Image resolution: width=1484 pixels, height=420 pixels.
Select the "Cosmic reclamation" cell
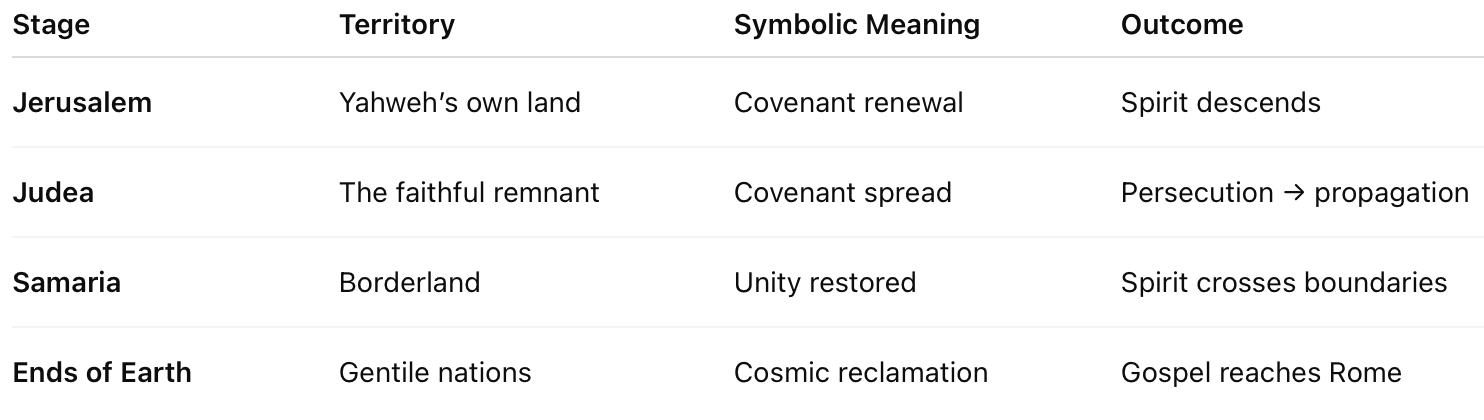tap(860, 372)
